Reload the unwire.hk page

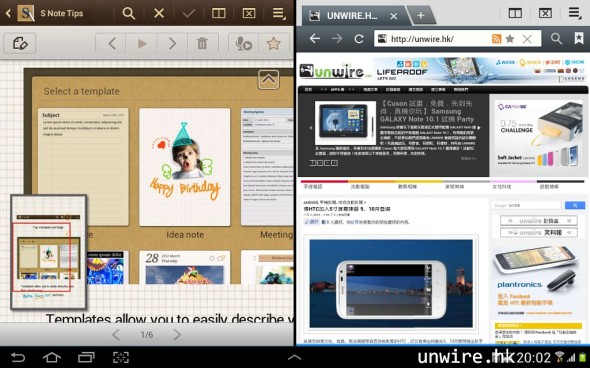359,38
